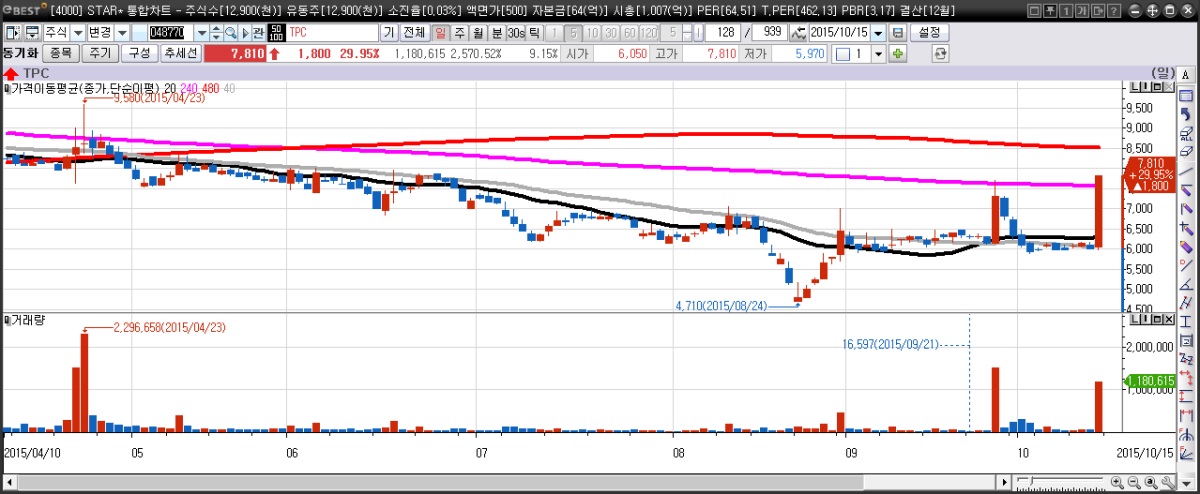
Task: Toggle the 전체 (all) button
Action: [414, 33]
